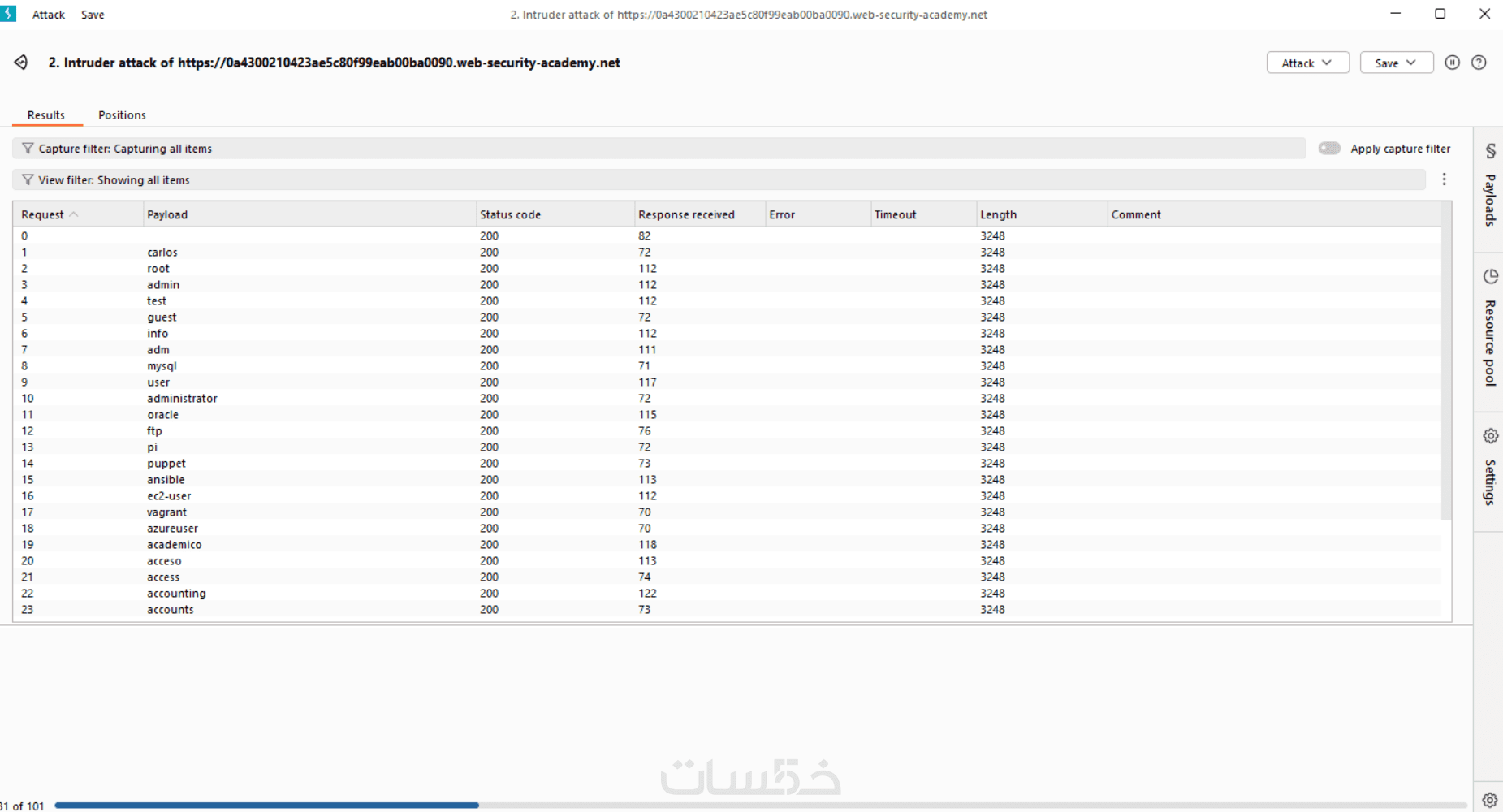1503x812 pixels.
Task: Toggle the Apply capture filter switch
Action: pyautogui.click(x=1329, y=149)
